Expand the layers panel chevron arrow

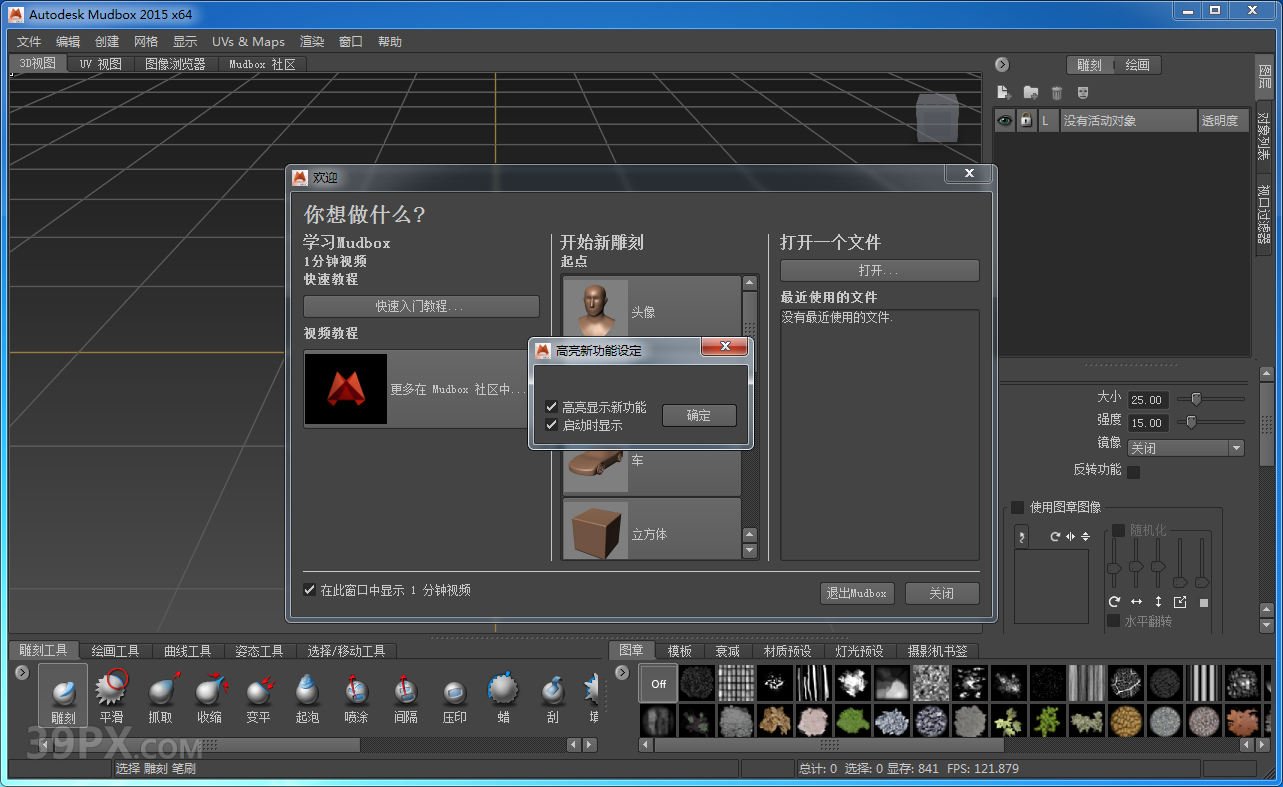tap(1001, 64)
